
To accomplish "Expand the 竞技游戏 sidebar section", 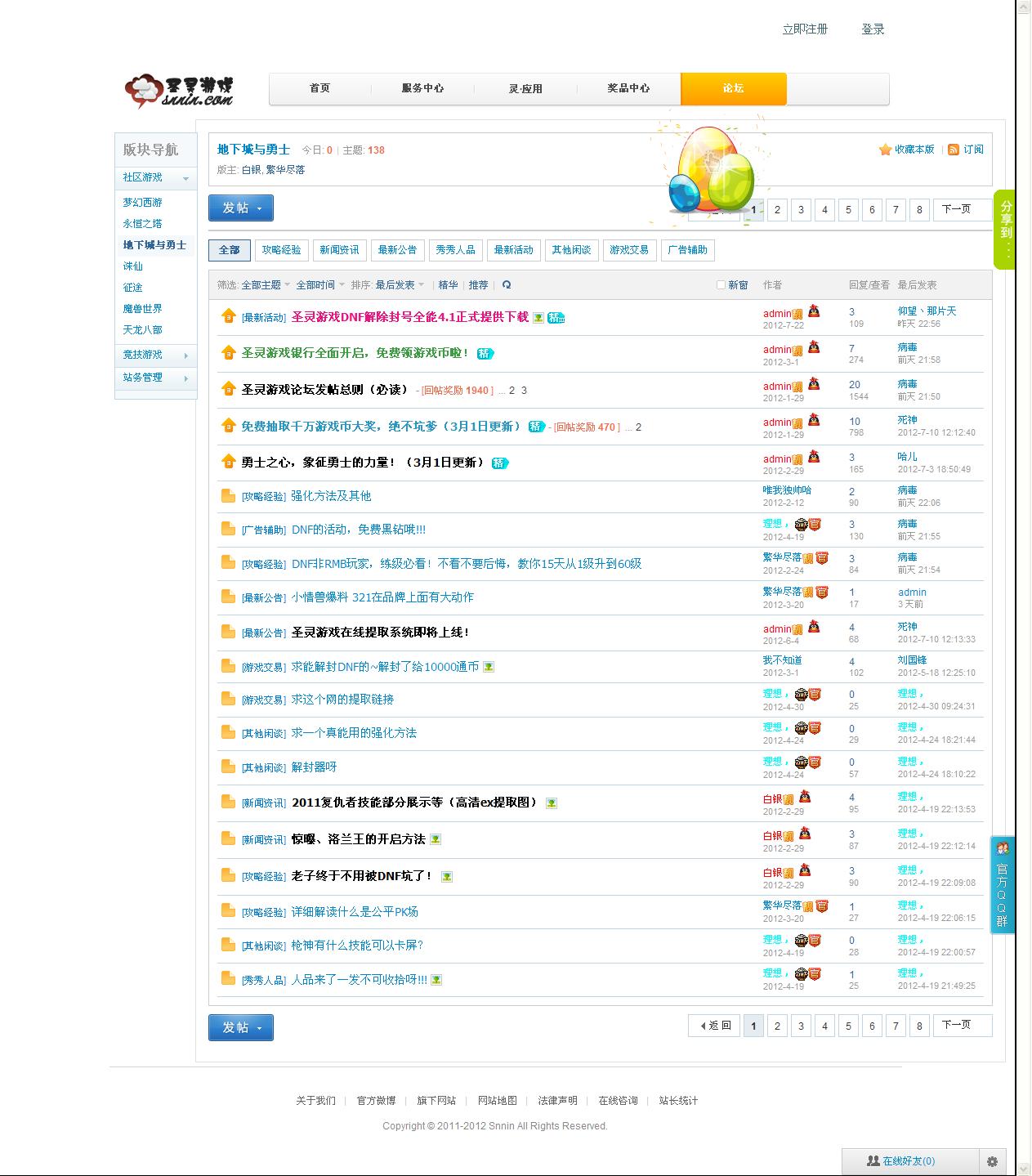I will [x=156, y=355].
